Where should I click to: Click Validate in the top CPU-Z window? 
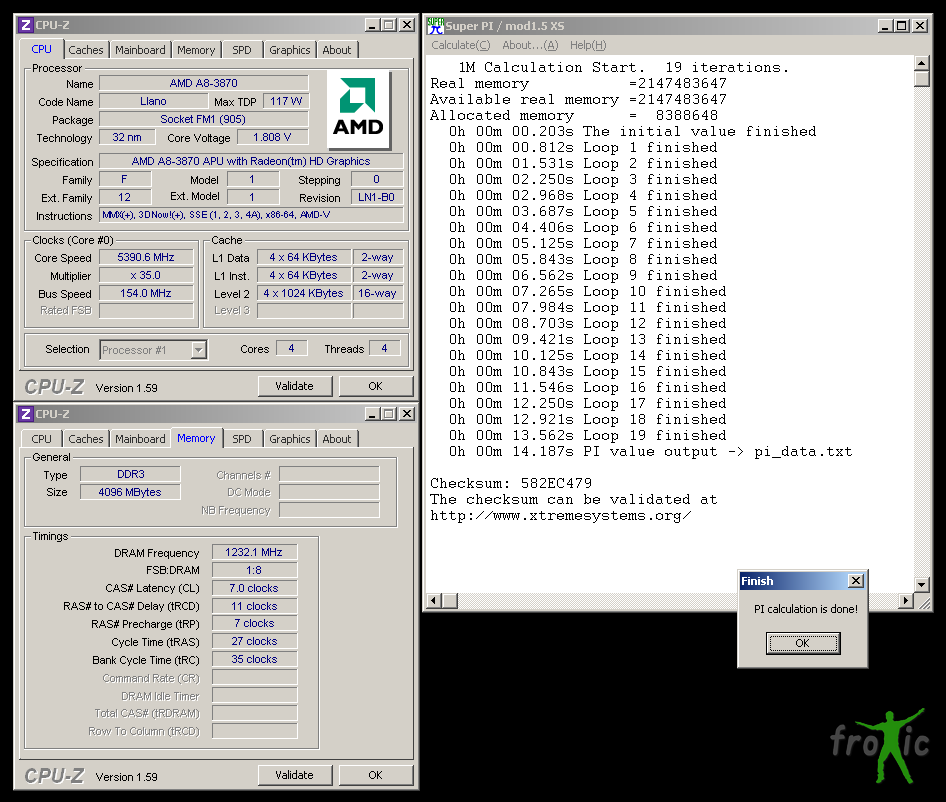tap(295, 386)
